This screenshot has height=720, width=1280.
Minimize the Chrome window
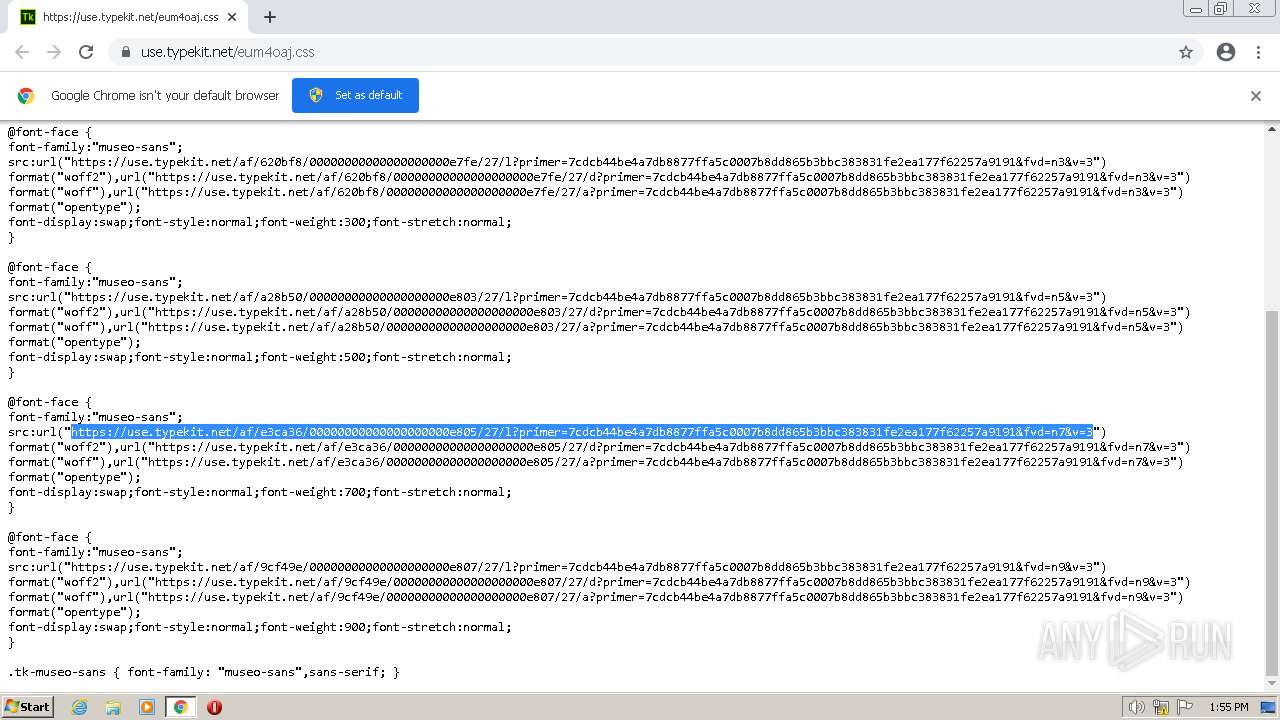click(1195, 9)
